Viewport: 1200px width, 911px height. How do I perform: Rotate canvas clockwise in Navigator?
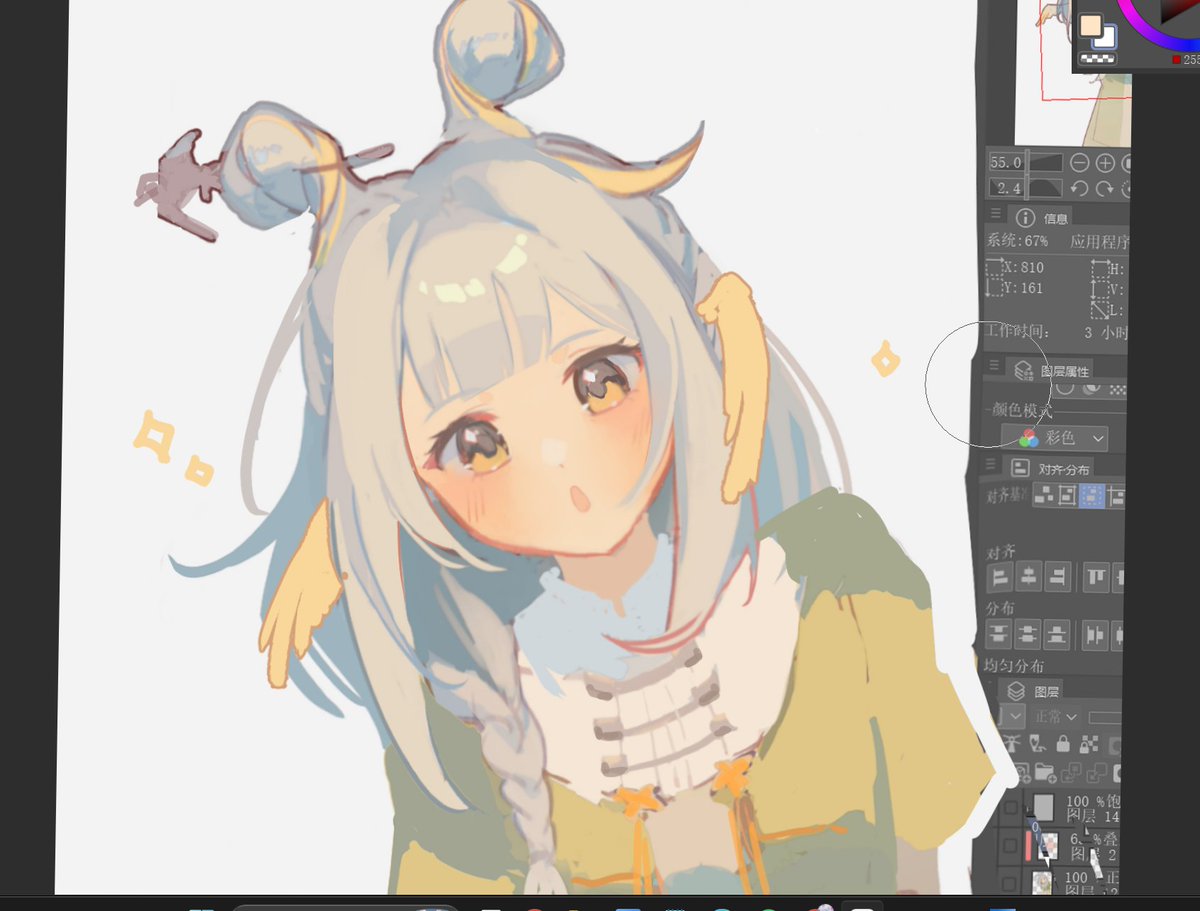pos(1105,188)
